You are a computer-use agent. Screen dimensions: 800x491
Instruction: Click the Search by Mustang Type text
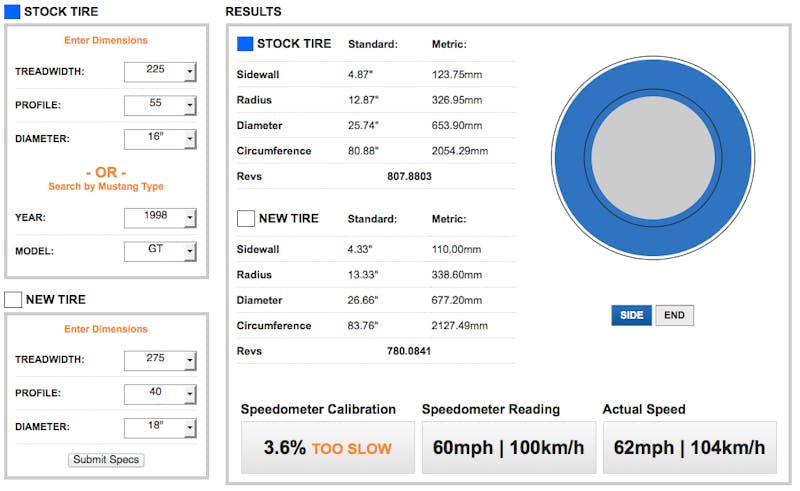click(x=106, y=187)
